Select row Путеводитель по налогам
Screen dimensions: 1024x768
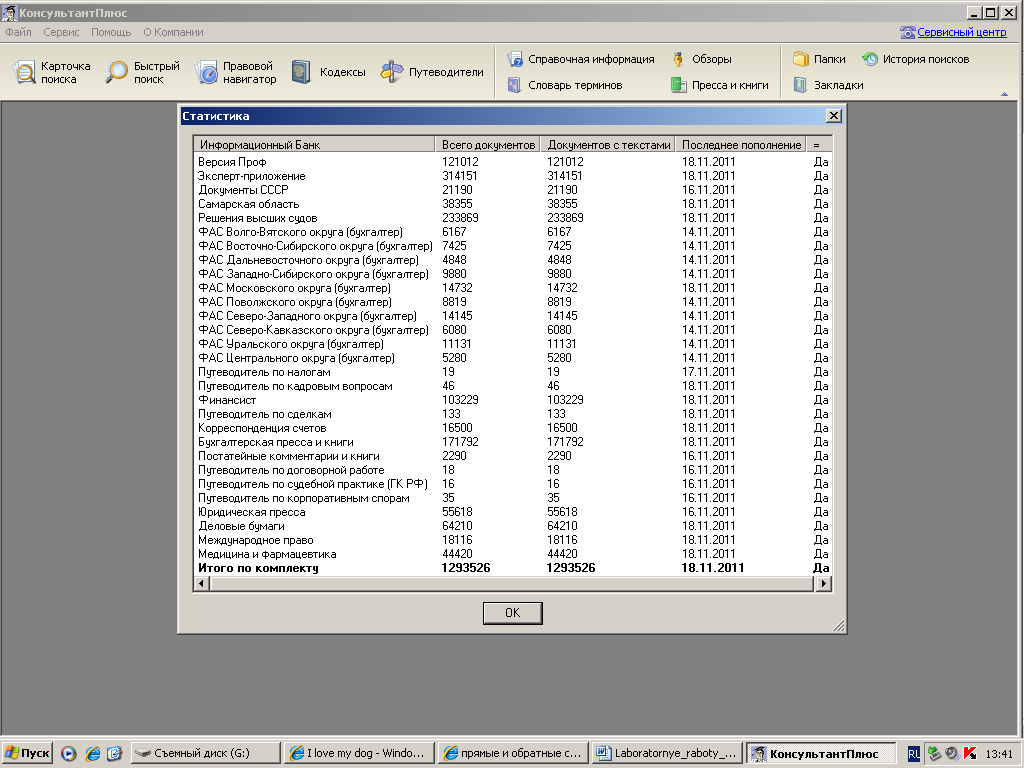[513, 372]
